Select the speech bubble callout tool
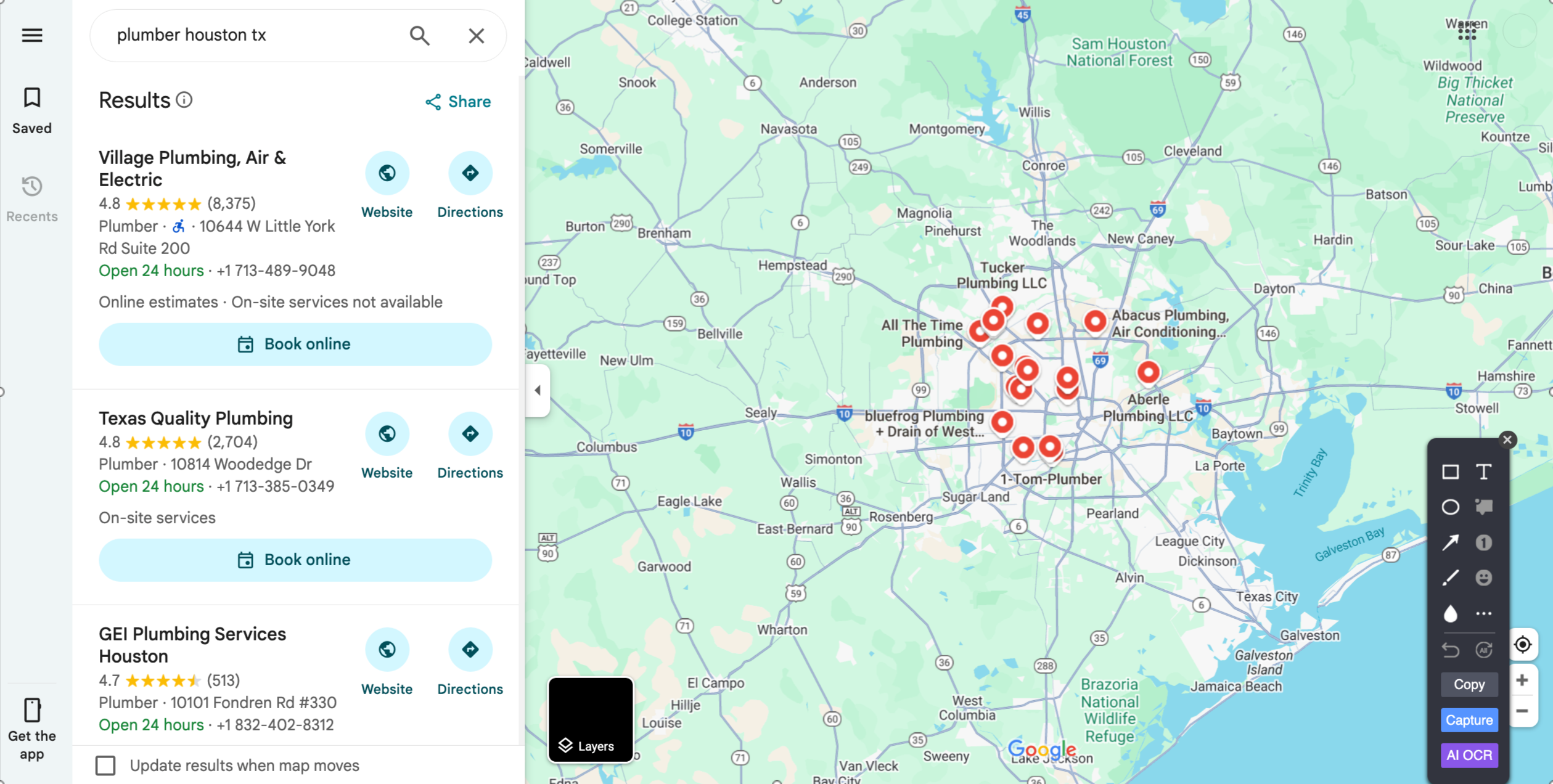Viewport: 1553px width, 784px height. tap(1484, 507)
